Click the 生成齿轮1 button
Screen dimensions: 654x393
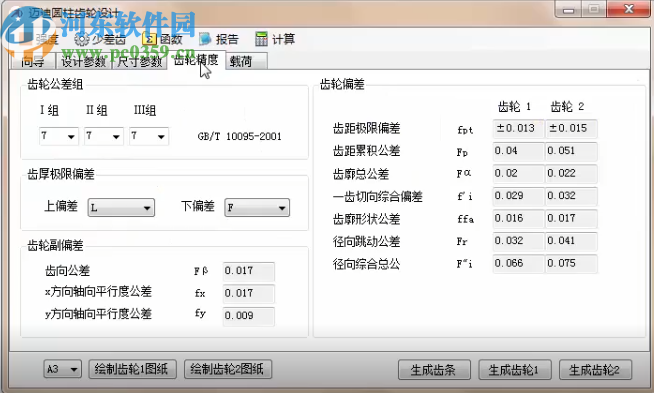pos(515,370)
